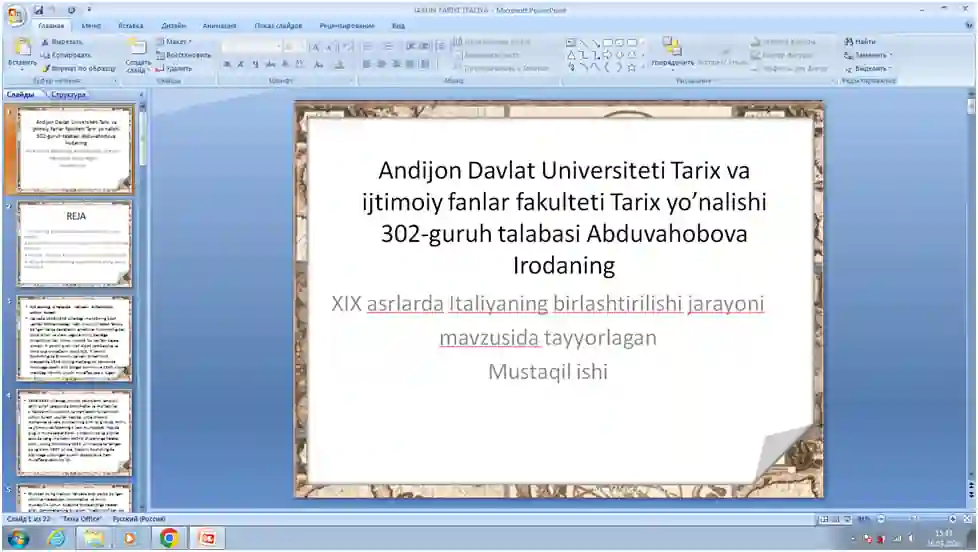Toggle underline formatting
Image resolution: width=978 pixels, height=552 pixels.
click(255, 64)
